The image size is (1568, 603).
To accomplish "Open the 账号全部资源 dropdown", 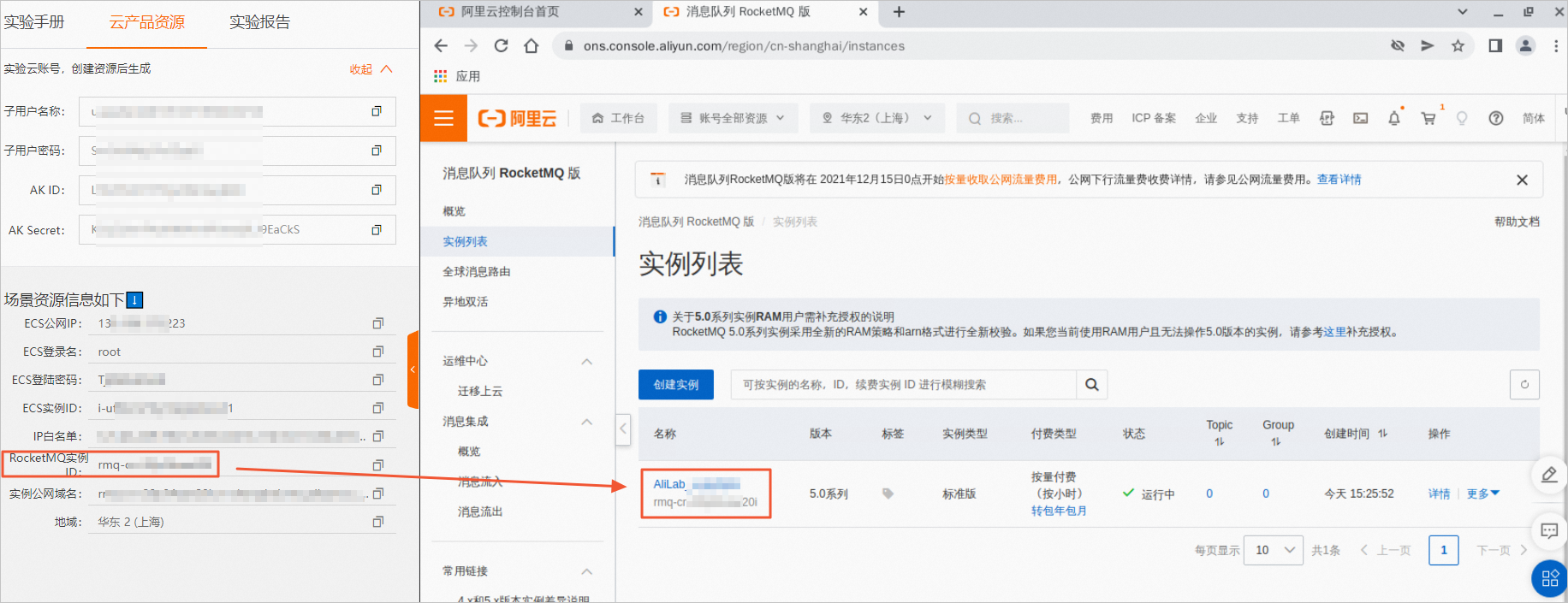I will (x=733, y=118).
